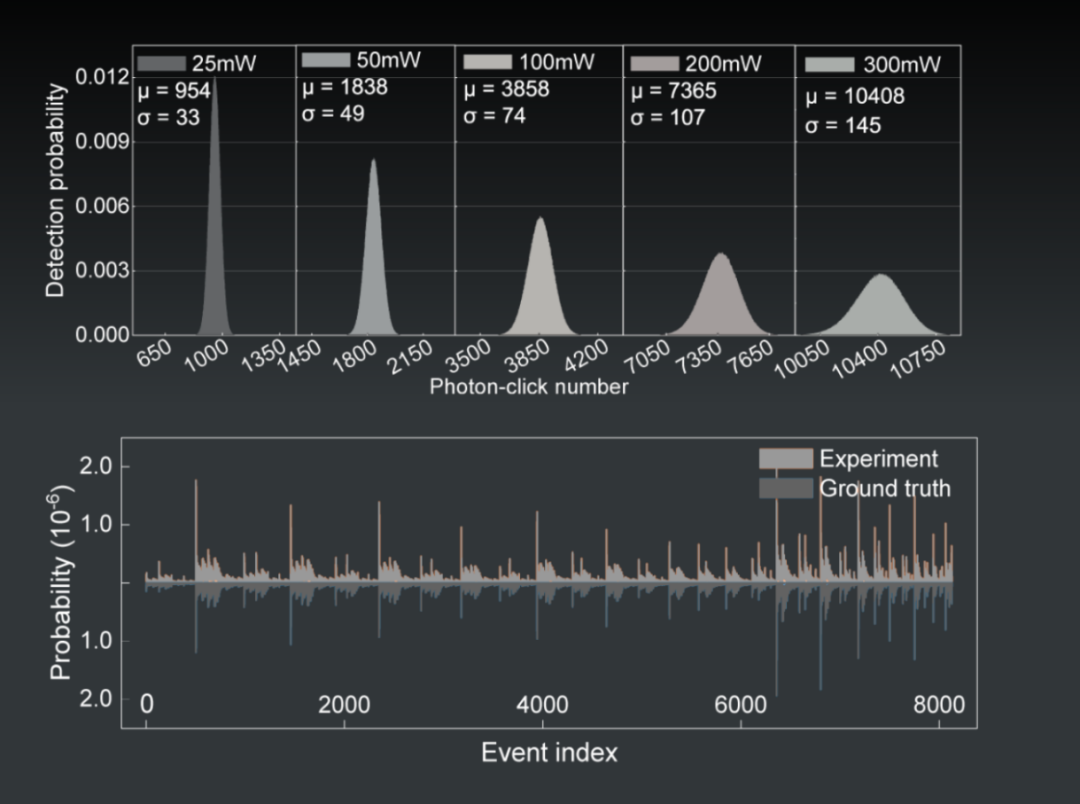Click the Experiment legend swatch
The height and width of the screenshot is (804, 1080).
(786, 458)
